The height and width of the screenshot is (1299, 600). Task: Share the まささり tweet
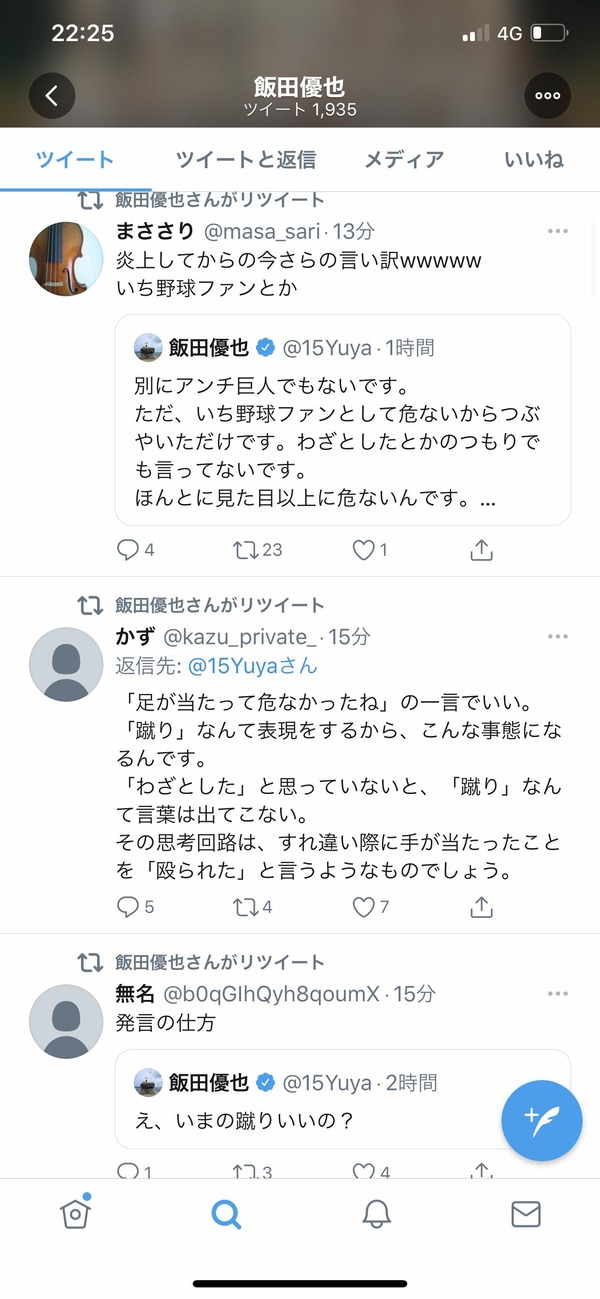[x=481, y=550]
